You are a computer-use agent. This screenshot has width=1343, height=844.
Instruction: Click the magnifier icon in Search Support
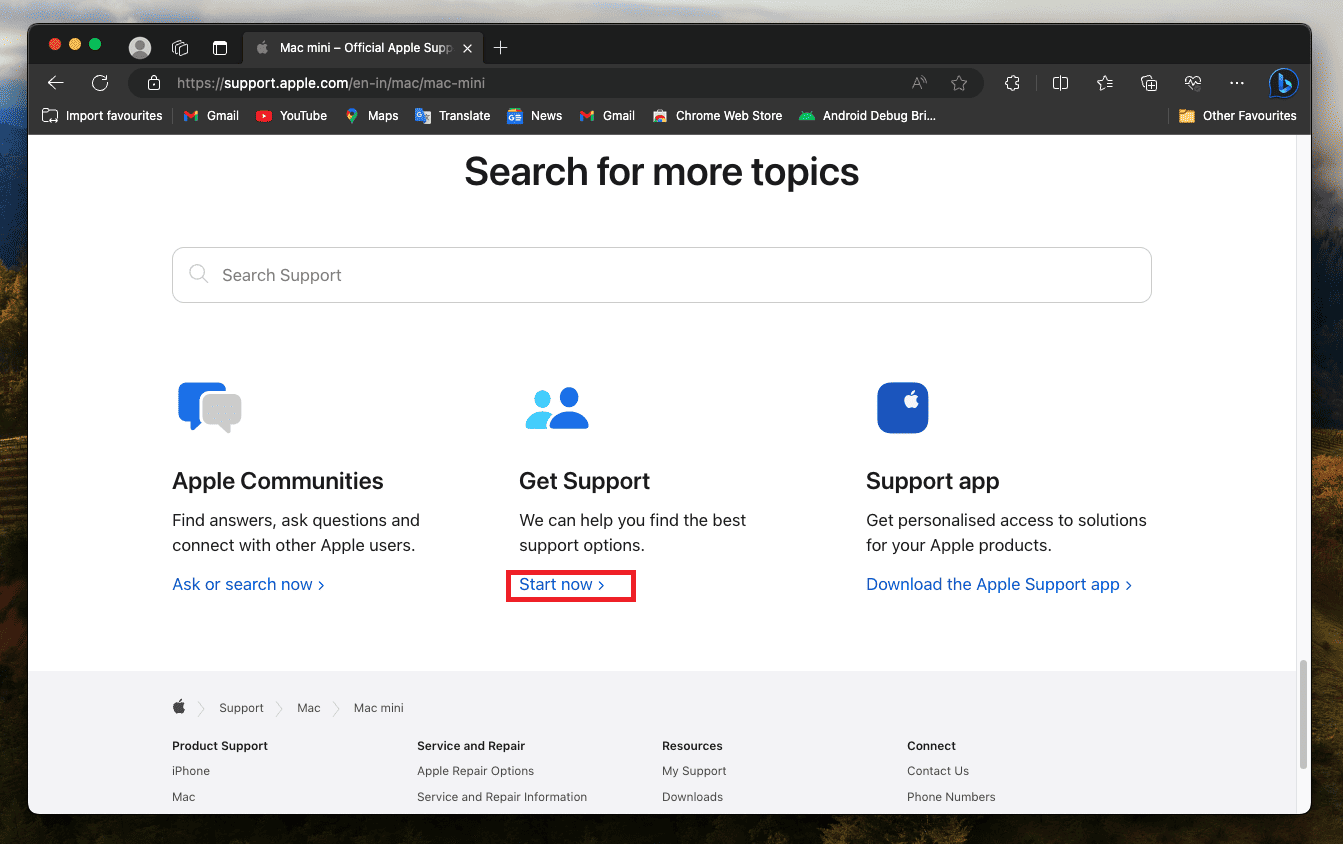point(199,274)
